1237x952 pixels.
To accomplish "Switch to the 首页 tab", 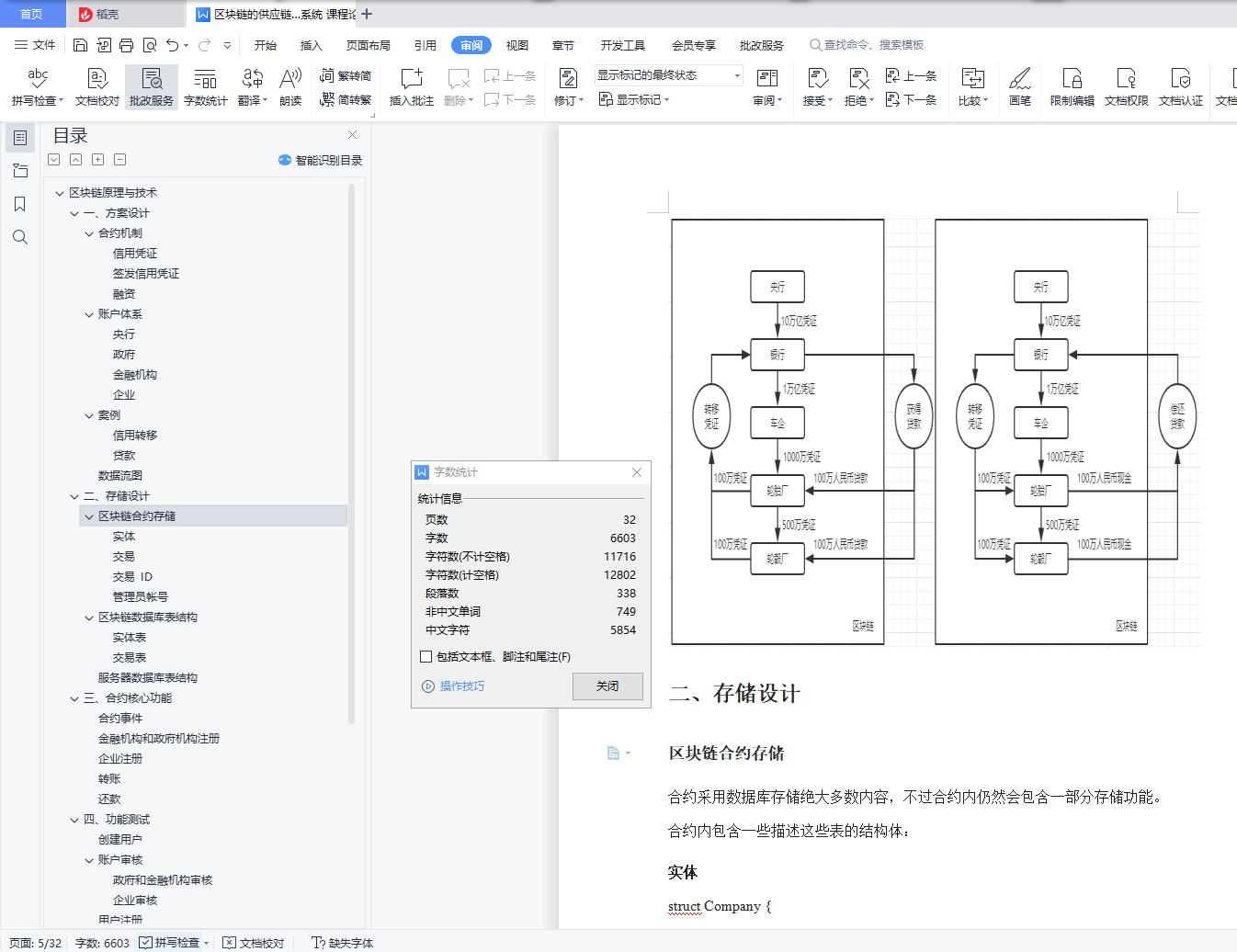I will click(31, 14).
